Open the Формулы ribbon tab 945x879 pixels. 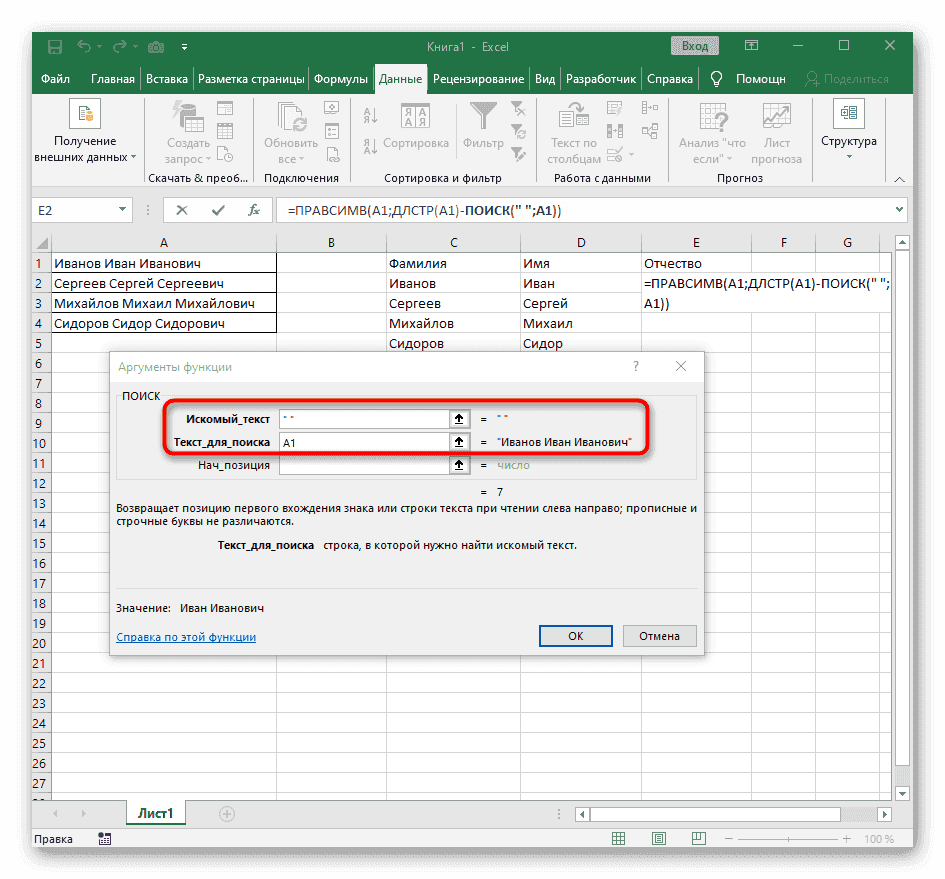tap(343, 78)
